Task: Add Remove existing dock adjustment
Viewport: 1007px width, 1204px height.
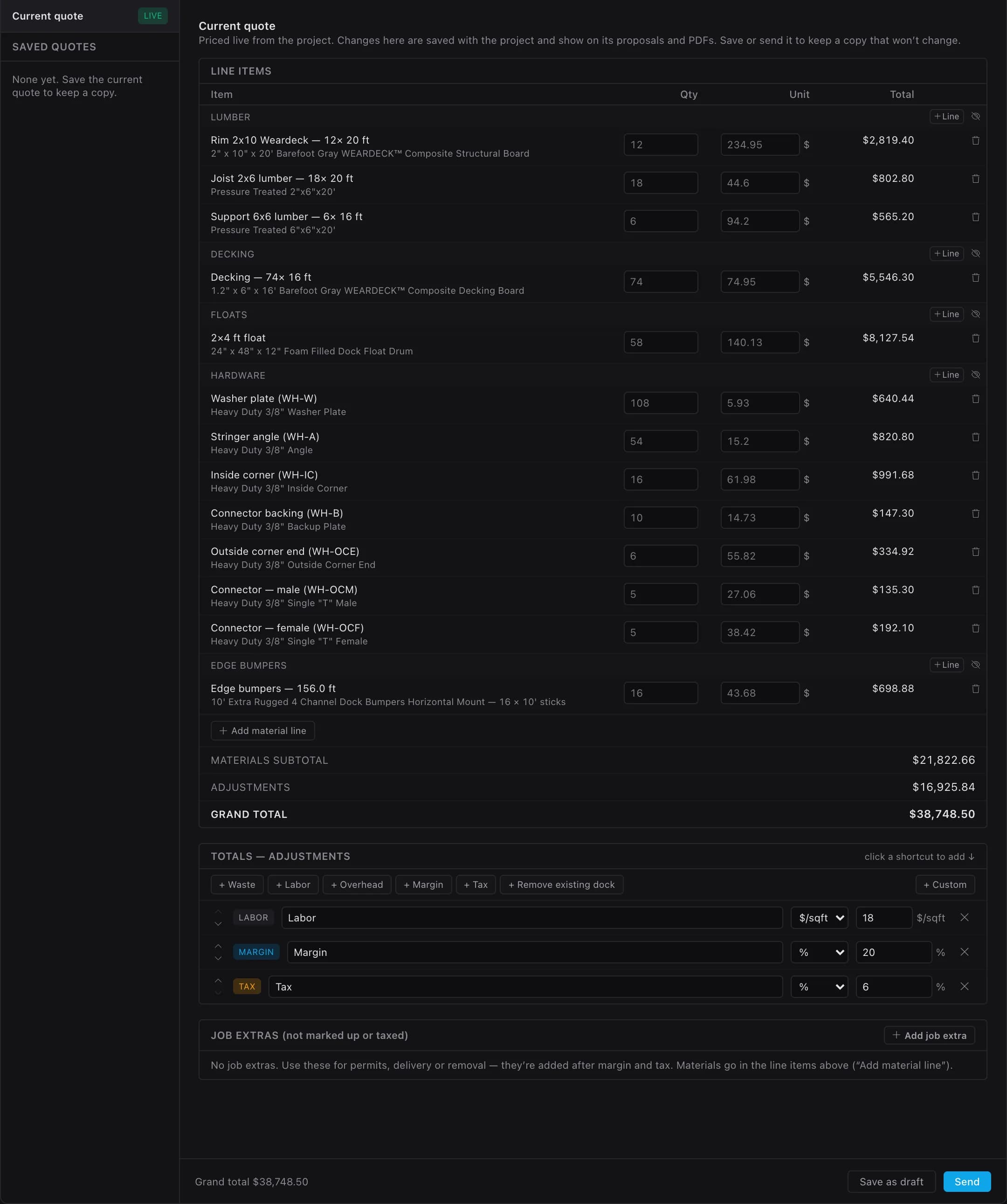Action: click(x=562, y=885)
